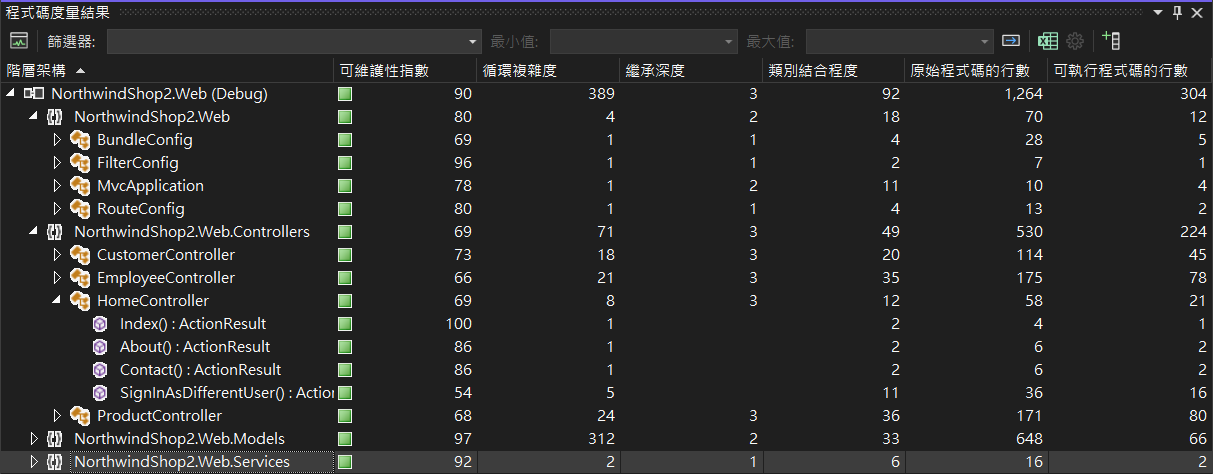The height and width of the screenshot is (474, 1213).
Task: Sort by 可維護性指數 column header
Action: pyautogui.click(x=385, y=71)
